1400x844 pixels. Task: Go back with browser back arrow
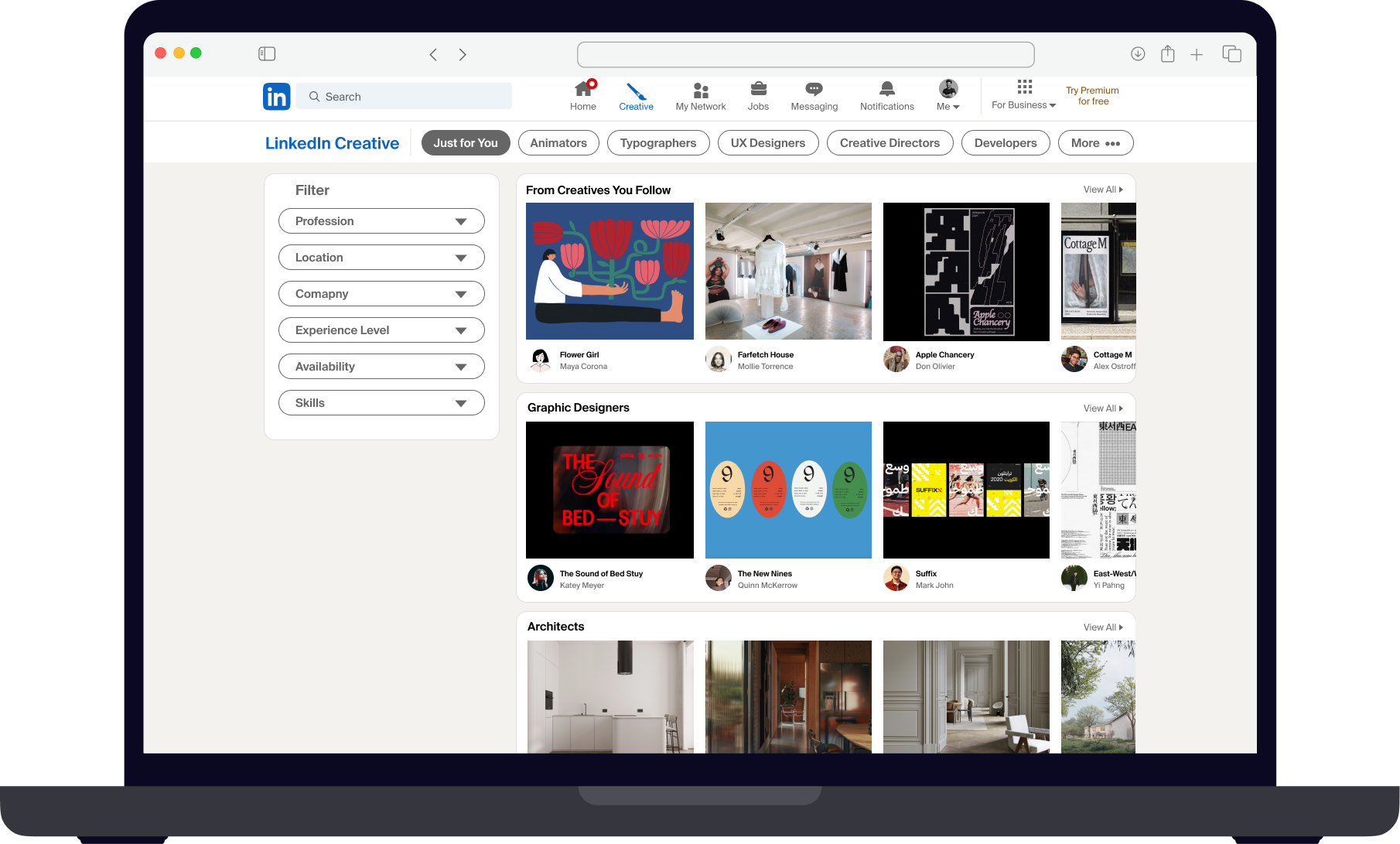pos(433,54)
